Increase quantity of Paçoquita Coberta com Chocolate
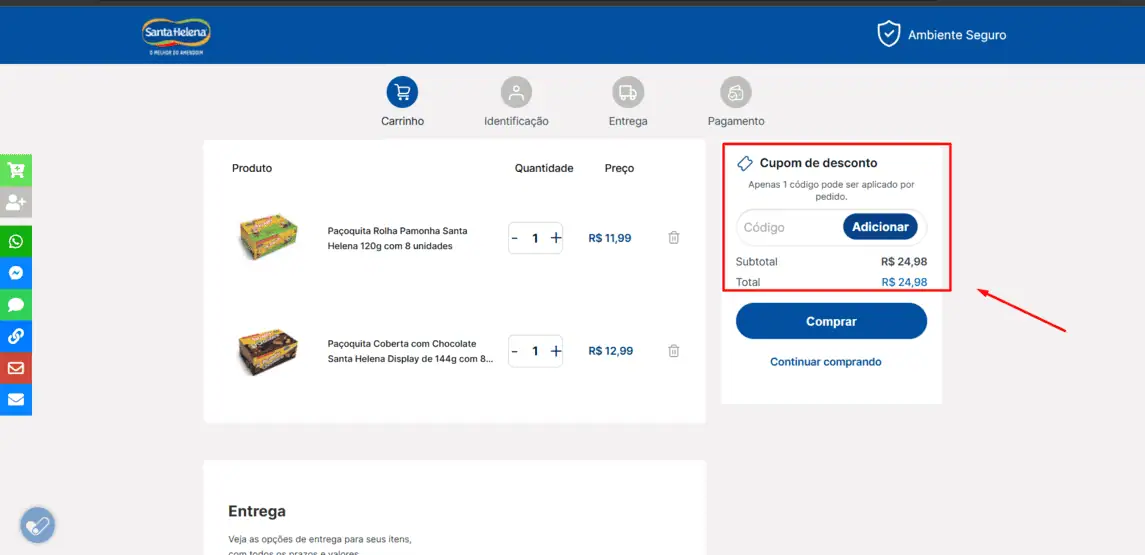 [556, 351]
